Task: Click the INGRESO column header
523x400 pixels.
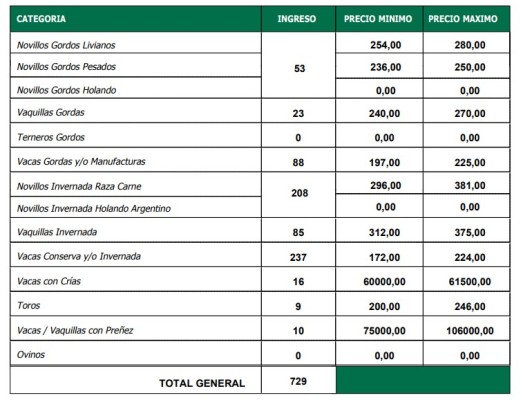Action: click(x=299, y=19)
